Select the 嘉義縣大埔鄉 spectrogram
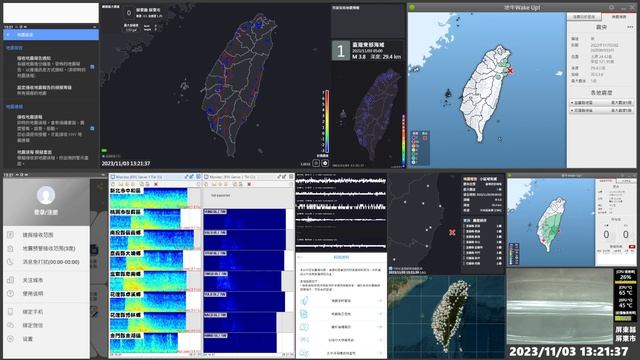 [x=147, y=260]
